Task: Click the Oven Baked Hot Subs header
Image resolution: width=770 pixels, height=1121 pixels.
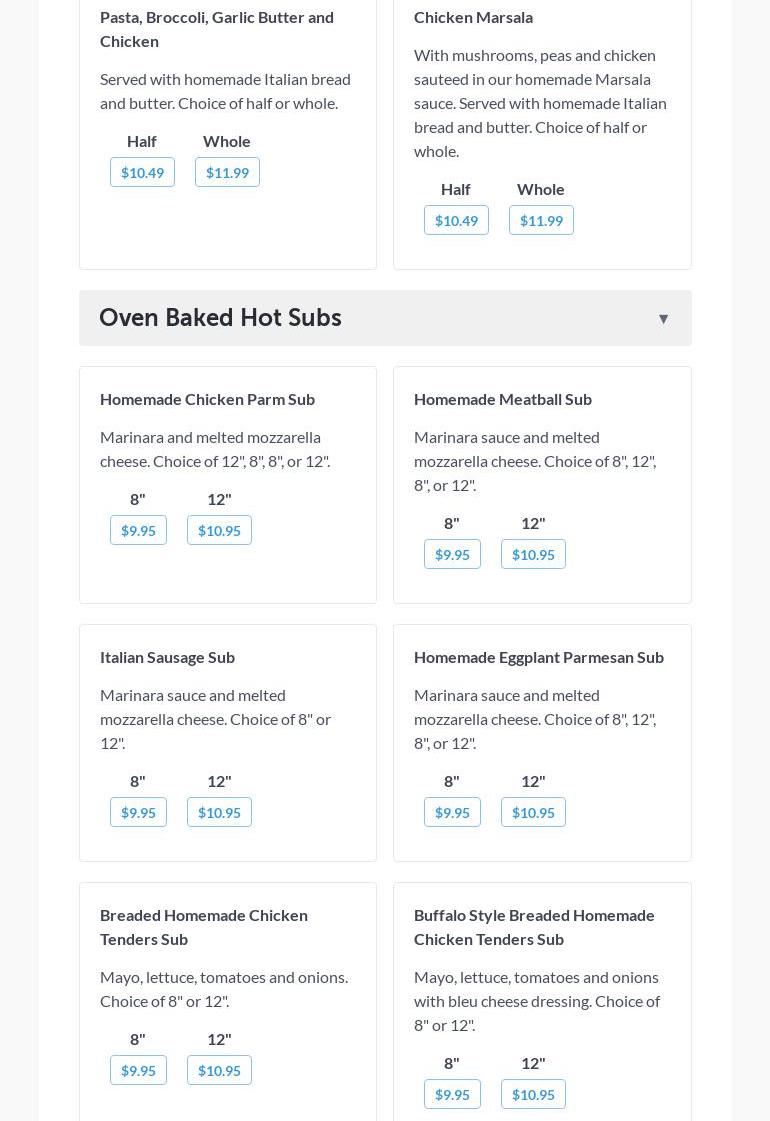Action: click(x=220, y=317)
